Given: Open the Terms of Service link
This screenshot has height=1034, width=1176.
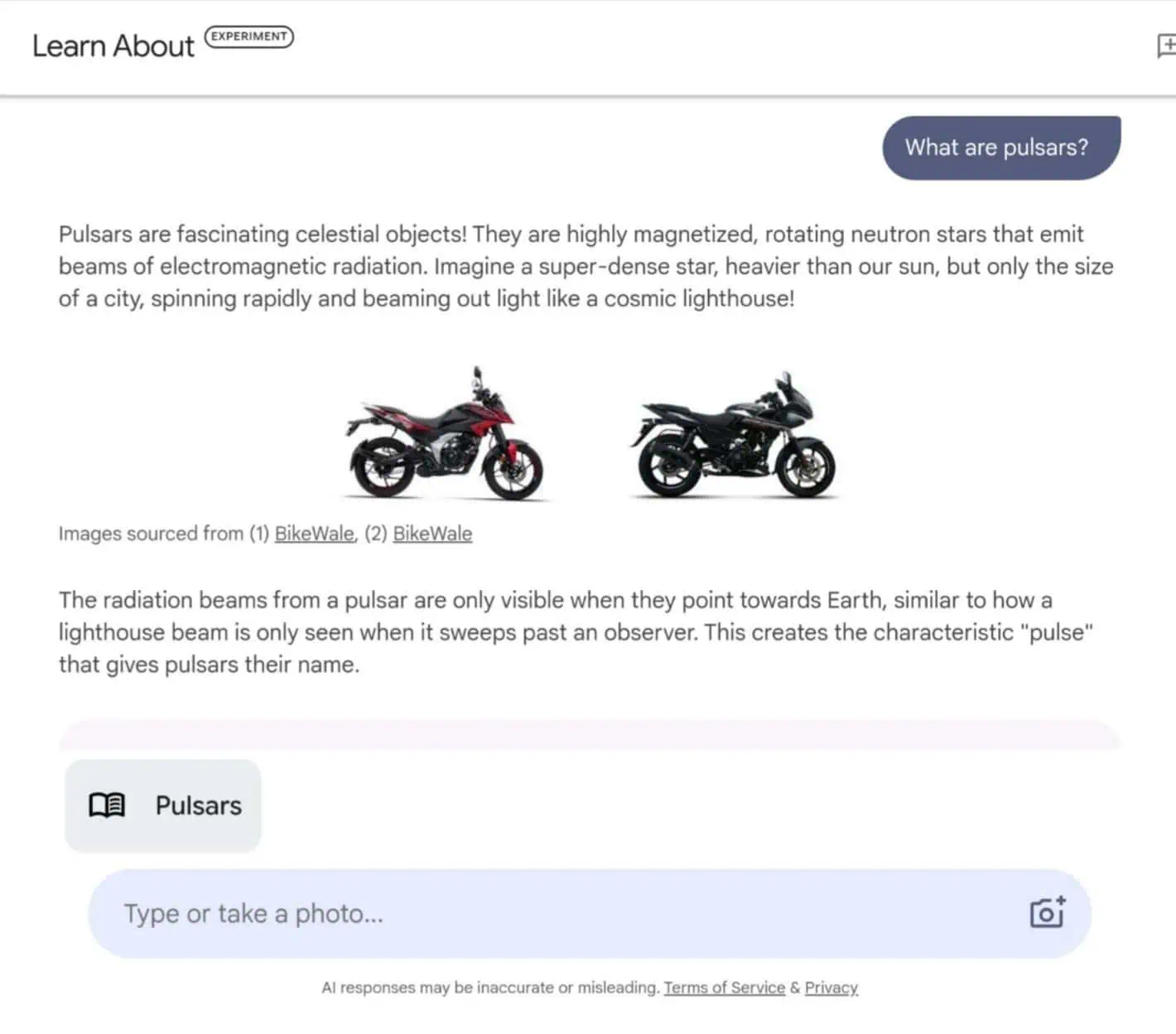Looking at the screenshot, I should 724,988.
